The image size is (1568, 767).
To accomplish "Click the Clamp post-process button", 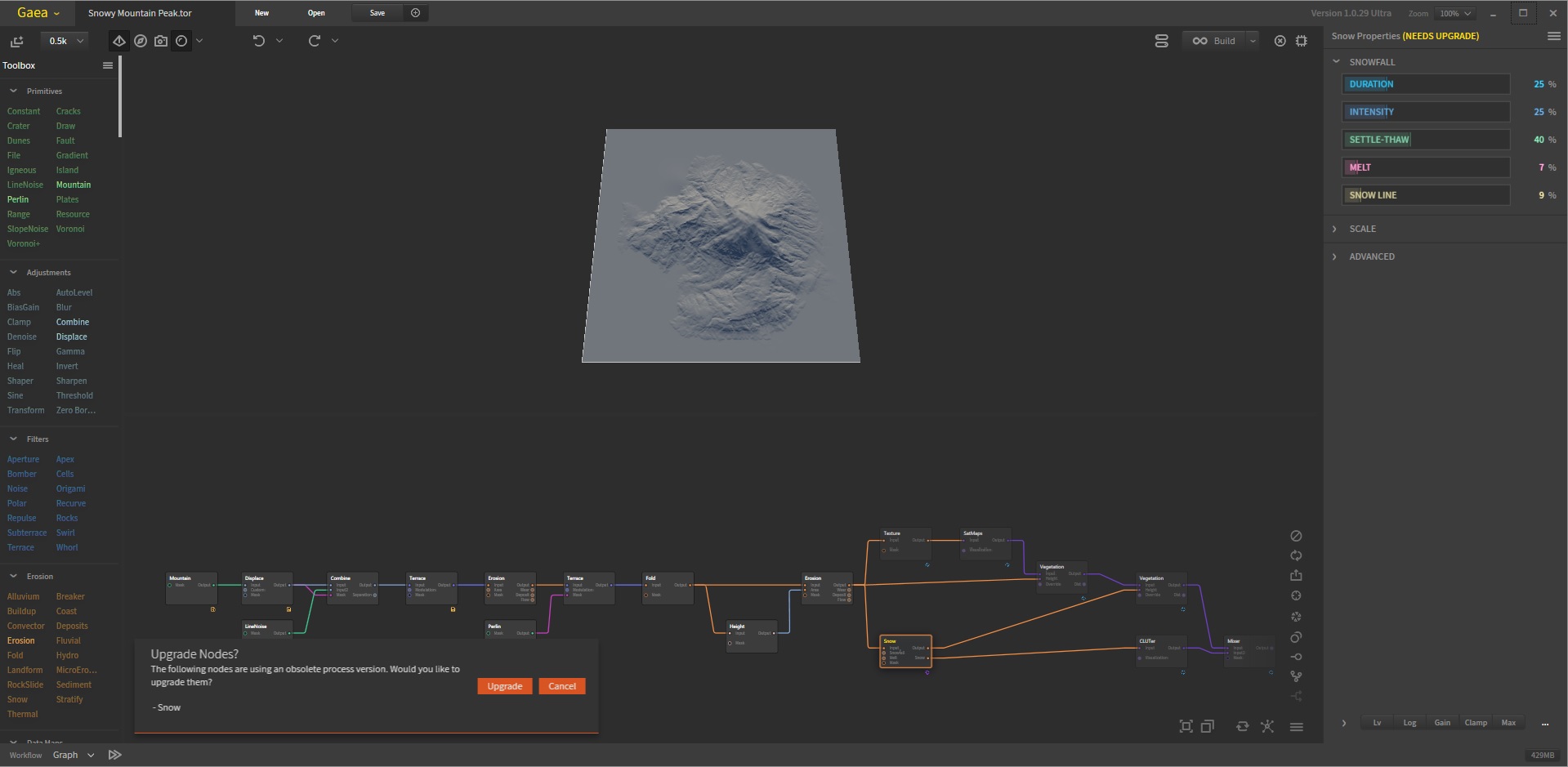I will click(x=1476, y=723).
